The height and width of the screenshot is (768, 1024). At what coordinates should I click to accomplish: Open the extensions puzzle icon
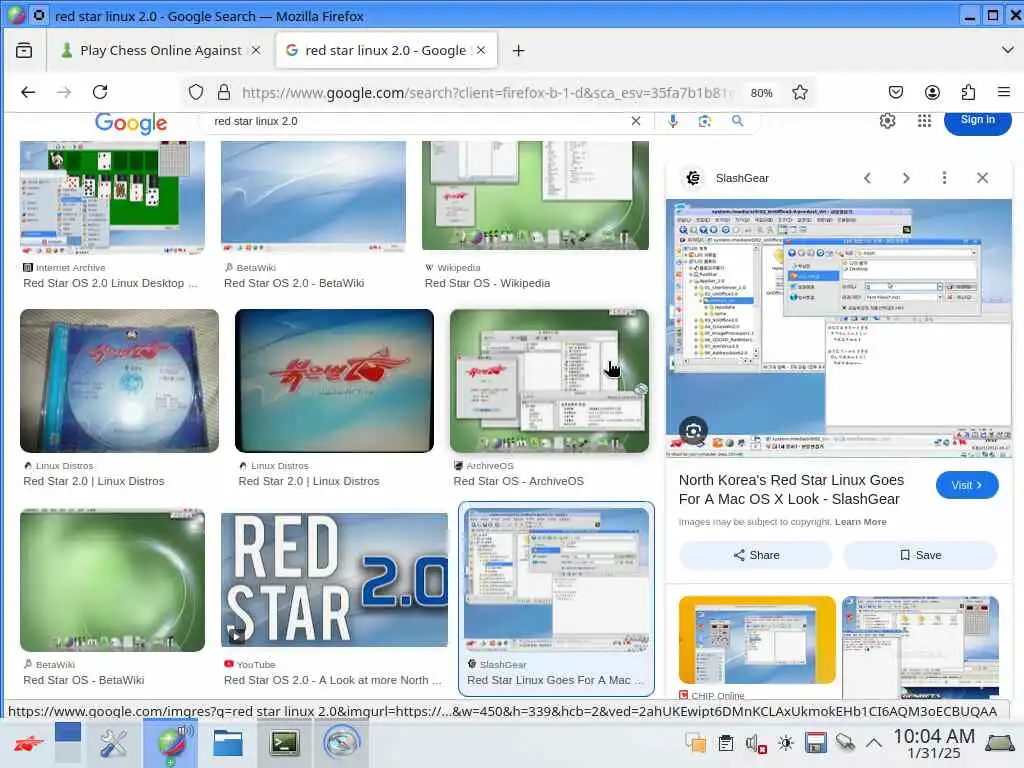[x=968, y=92]
